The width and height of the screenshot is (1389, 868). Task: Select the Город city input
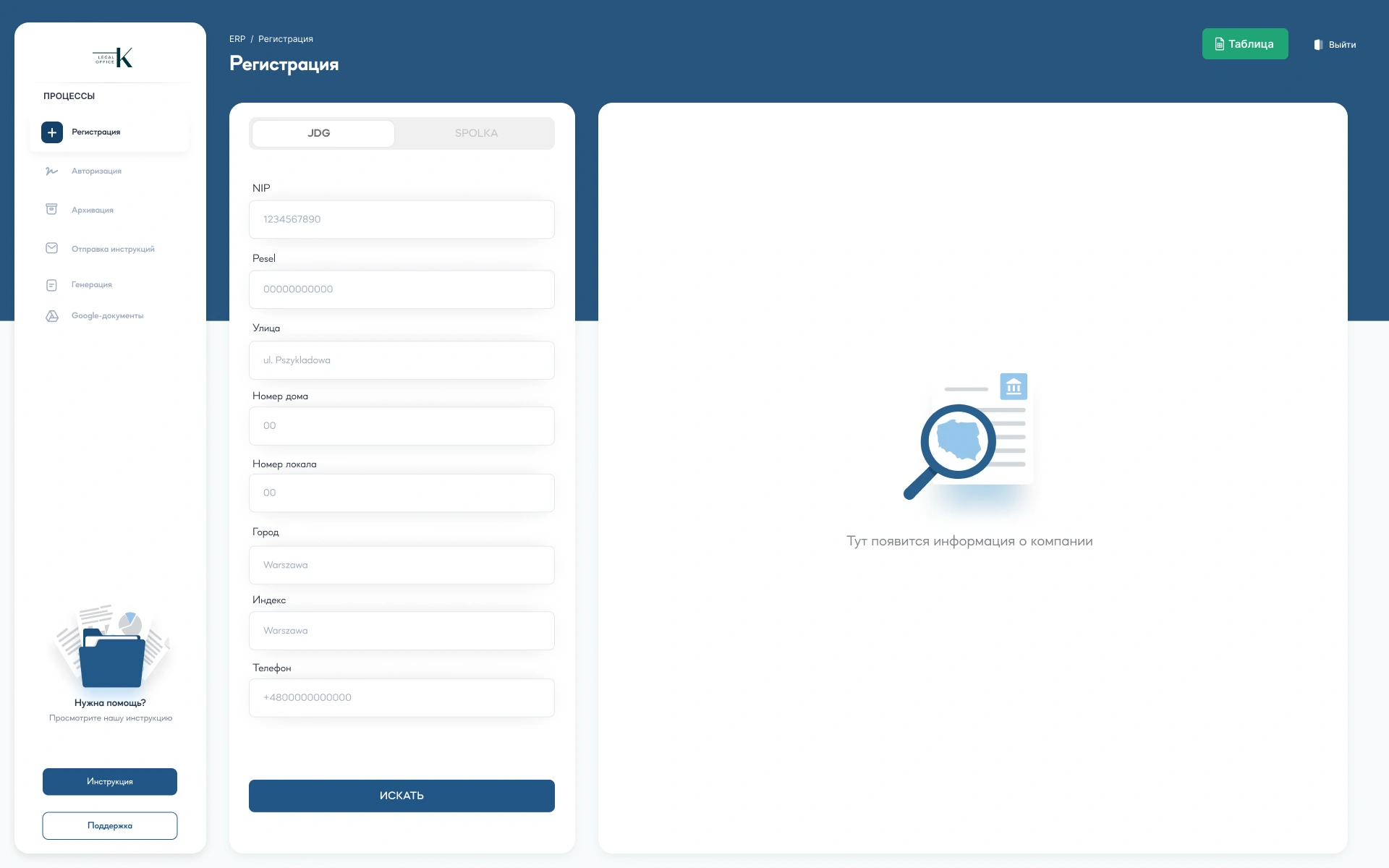click(402, 565)
